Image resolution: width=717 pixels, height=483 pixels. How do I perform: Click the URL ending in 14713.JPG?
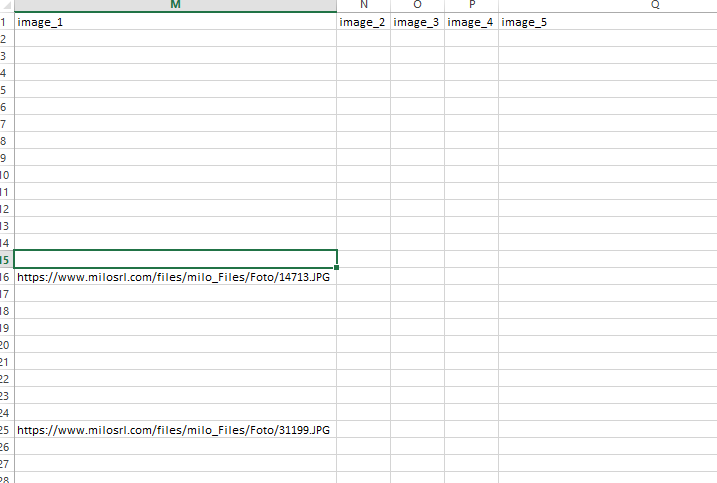point(173,277)
